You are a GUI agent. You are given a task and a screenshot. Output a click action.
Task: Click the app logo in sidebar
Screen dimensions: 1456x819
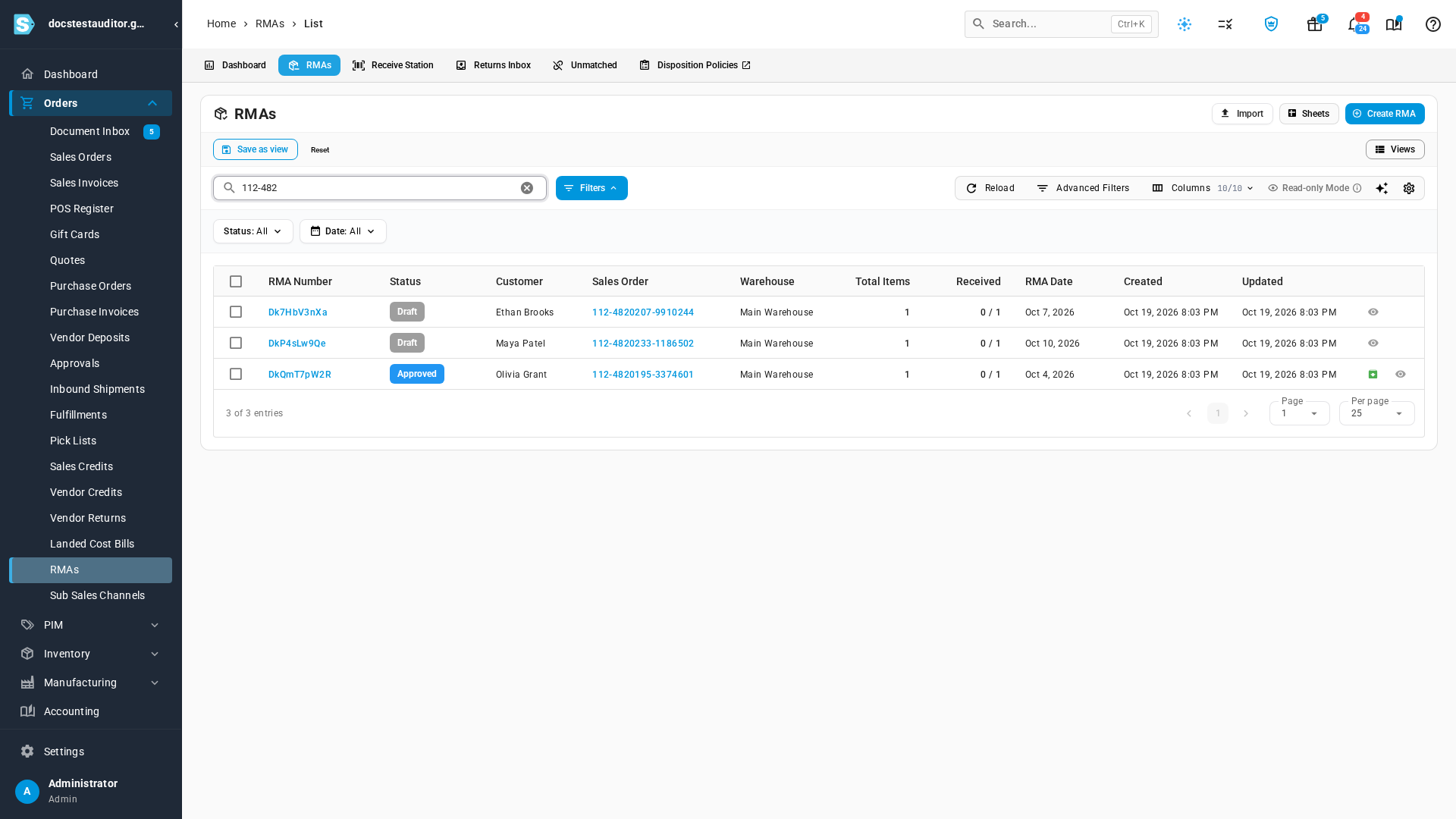[24, 24]
